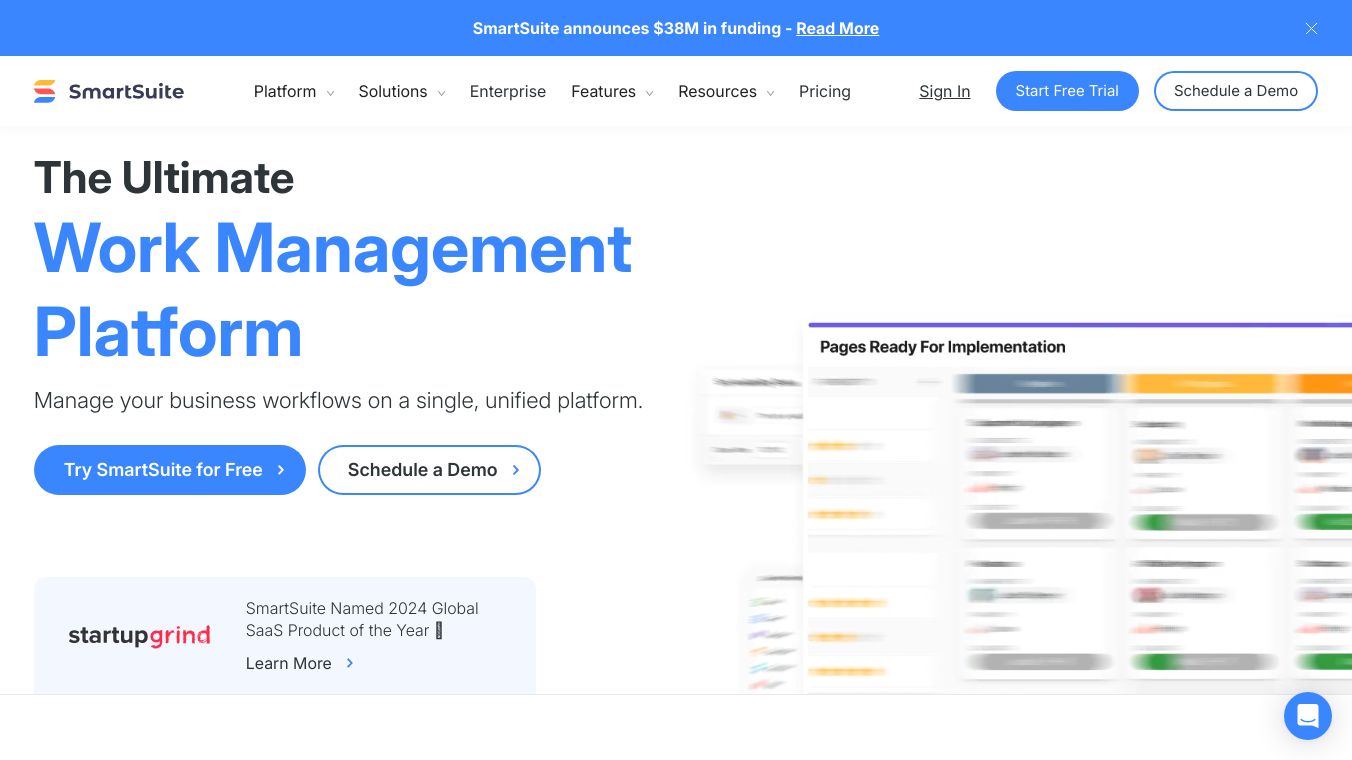Click Start Free Trial button

[x=1067, y=91]
